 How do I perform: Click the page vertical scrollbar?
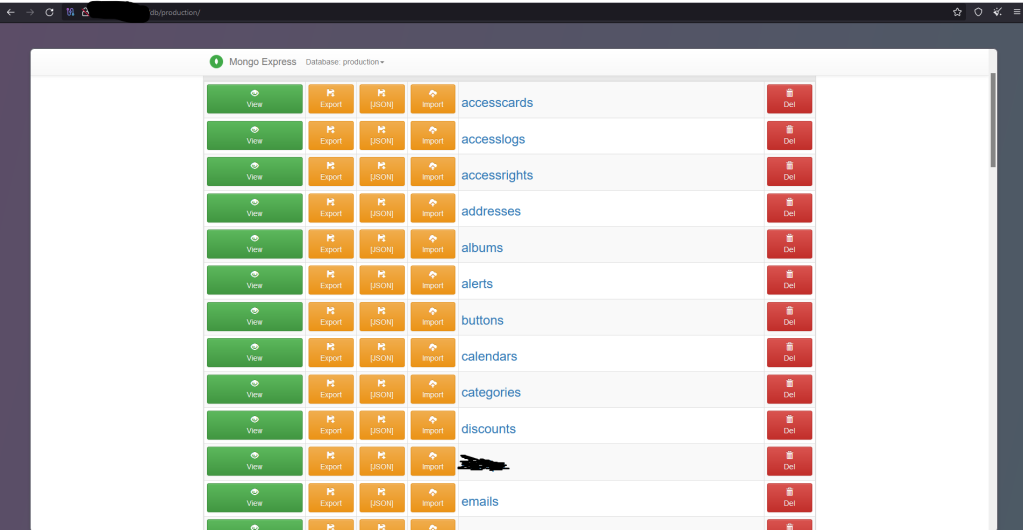tap(993, 119)
